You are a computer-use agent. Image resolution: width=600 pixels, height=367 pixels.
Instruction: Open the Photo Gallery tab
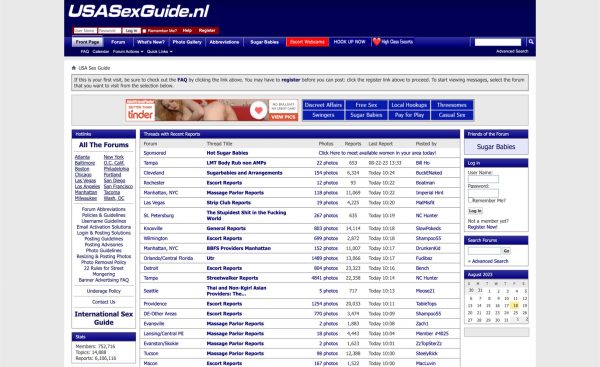[187, 42]
